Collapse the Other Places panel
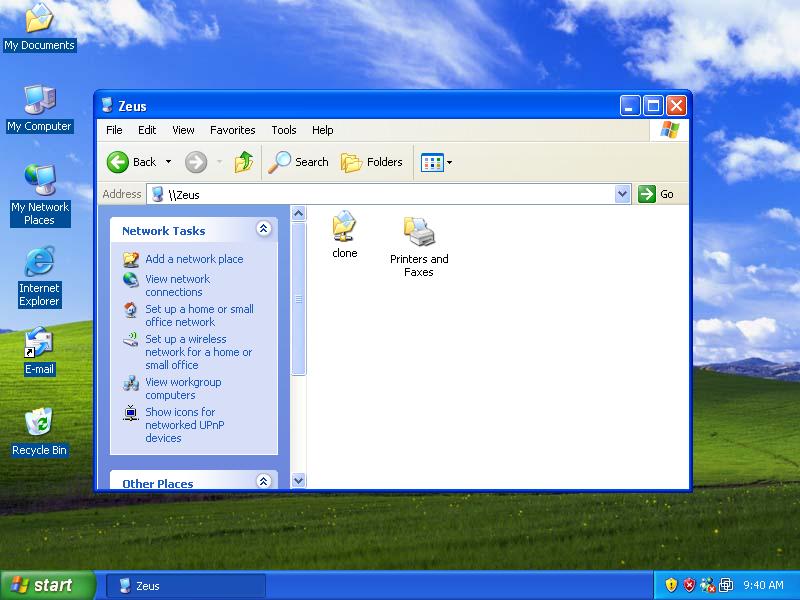This screenshot has width=800, height=600. pyautogui.click(x=264, y=481)
